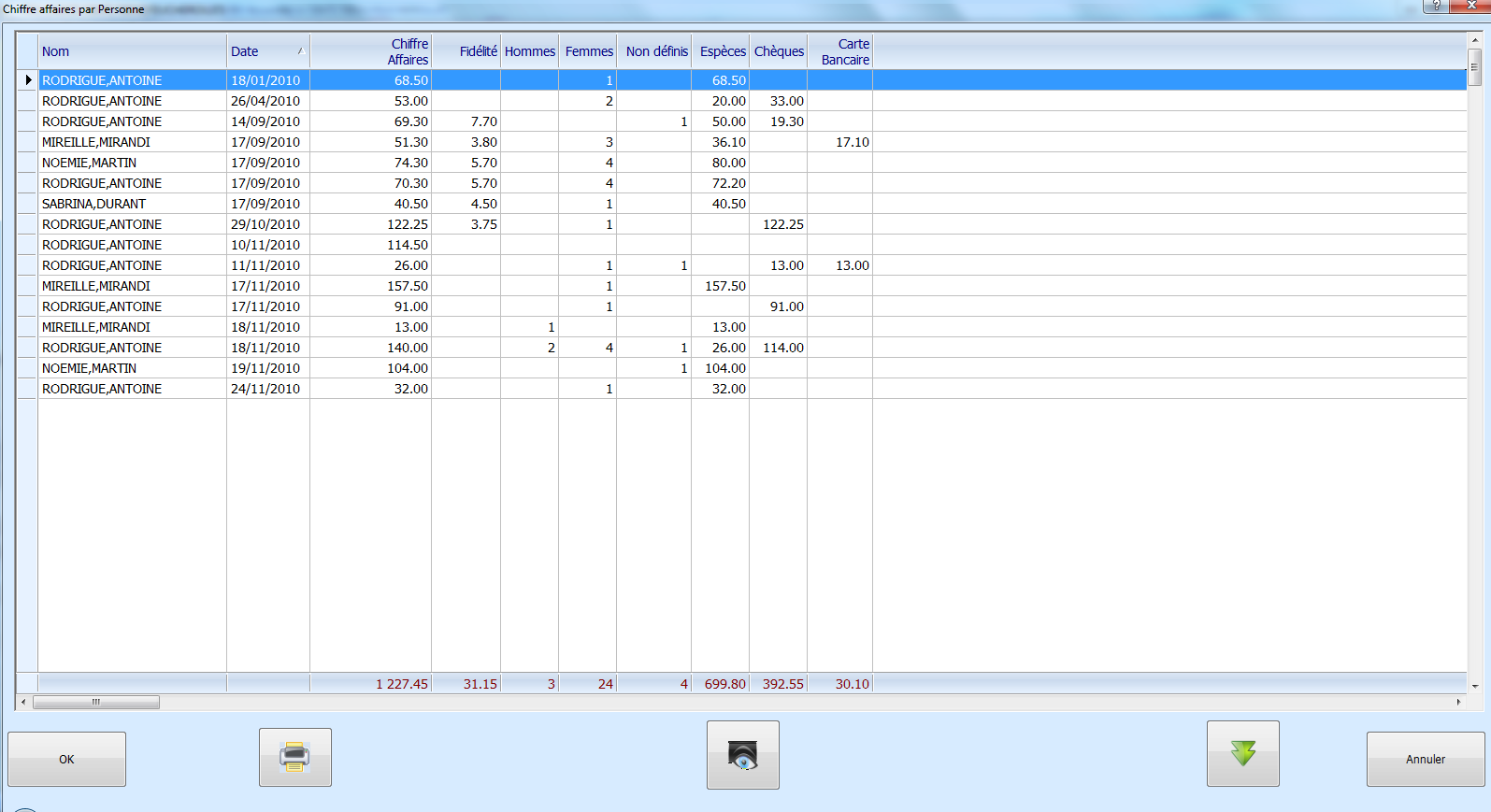1491x812 pixels.
Task: Sort by the Date column header
Action: [267, 51]
